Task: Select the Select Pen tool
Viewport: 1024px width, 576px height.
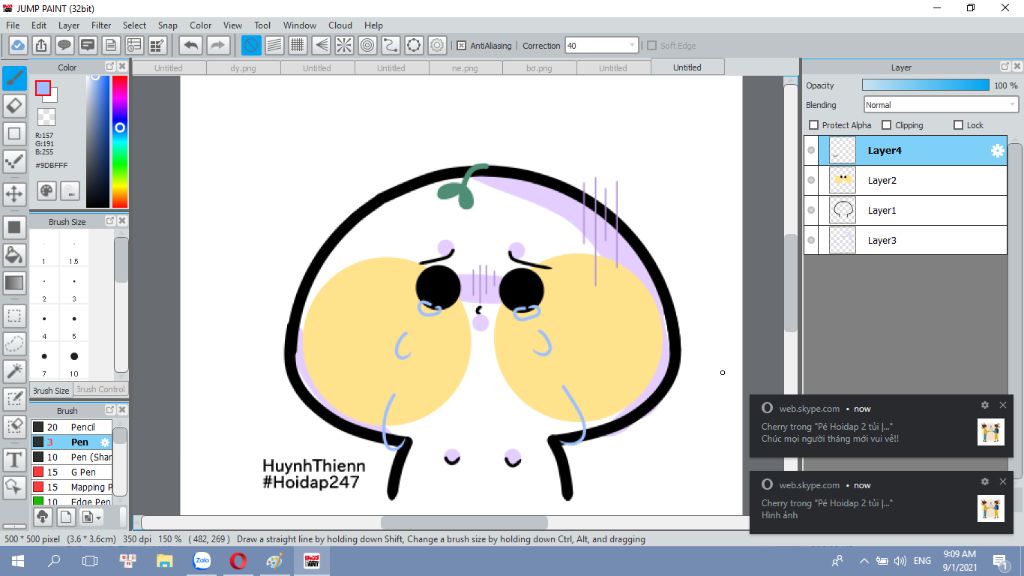Action: pos(14,398)
